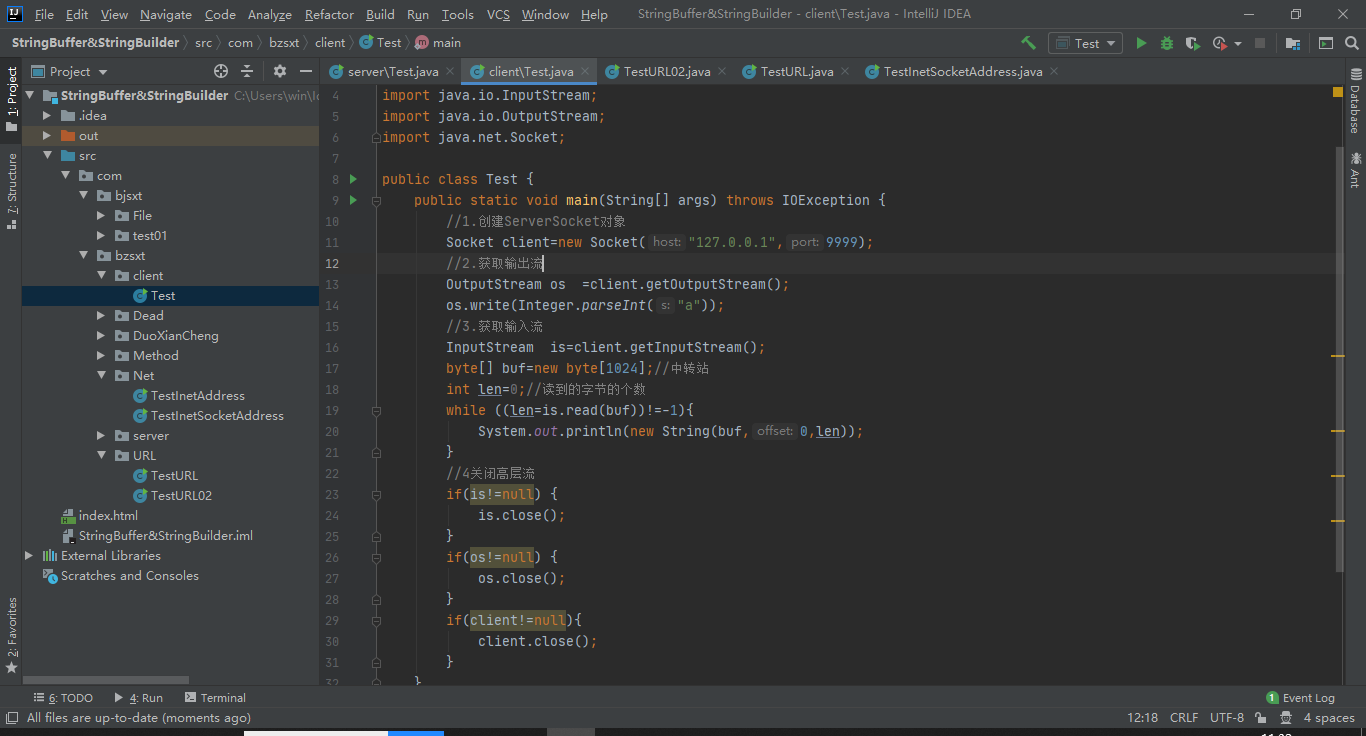Image resolution: width=1366 pixels, height=736 pixels.
Task: Run the Test configuration with the green arrow
Action: [x=1141, y=43]
